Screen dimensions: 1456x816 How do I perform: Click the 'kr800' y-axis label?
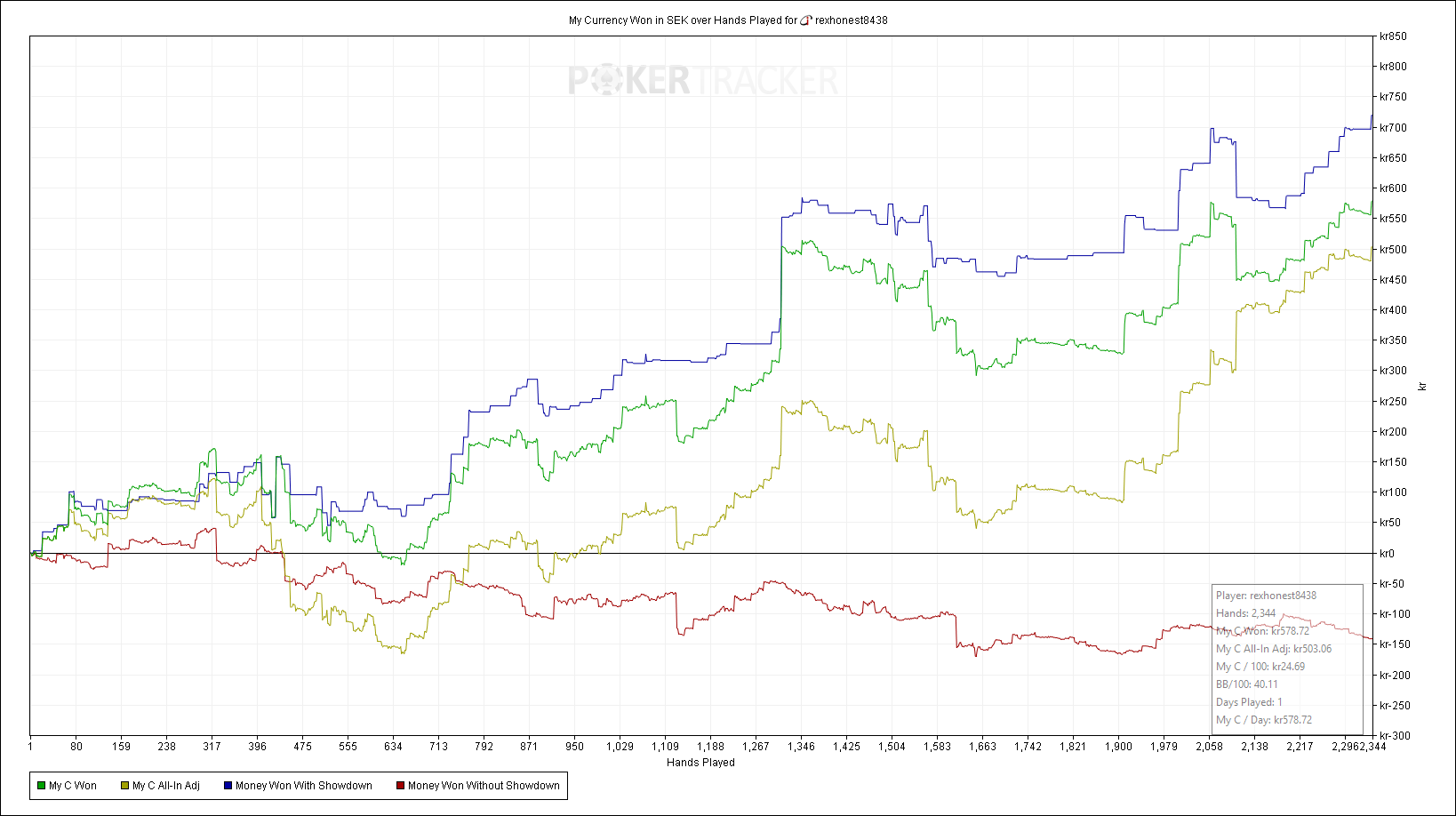tap(1393, 67)
